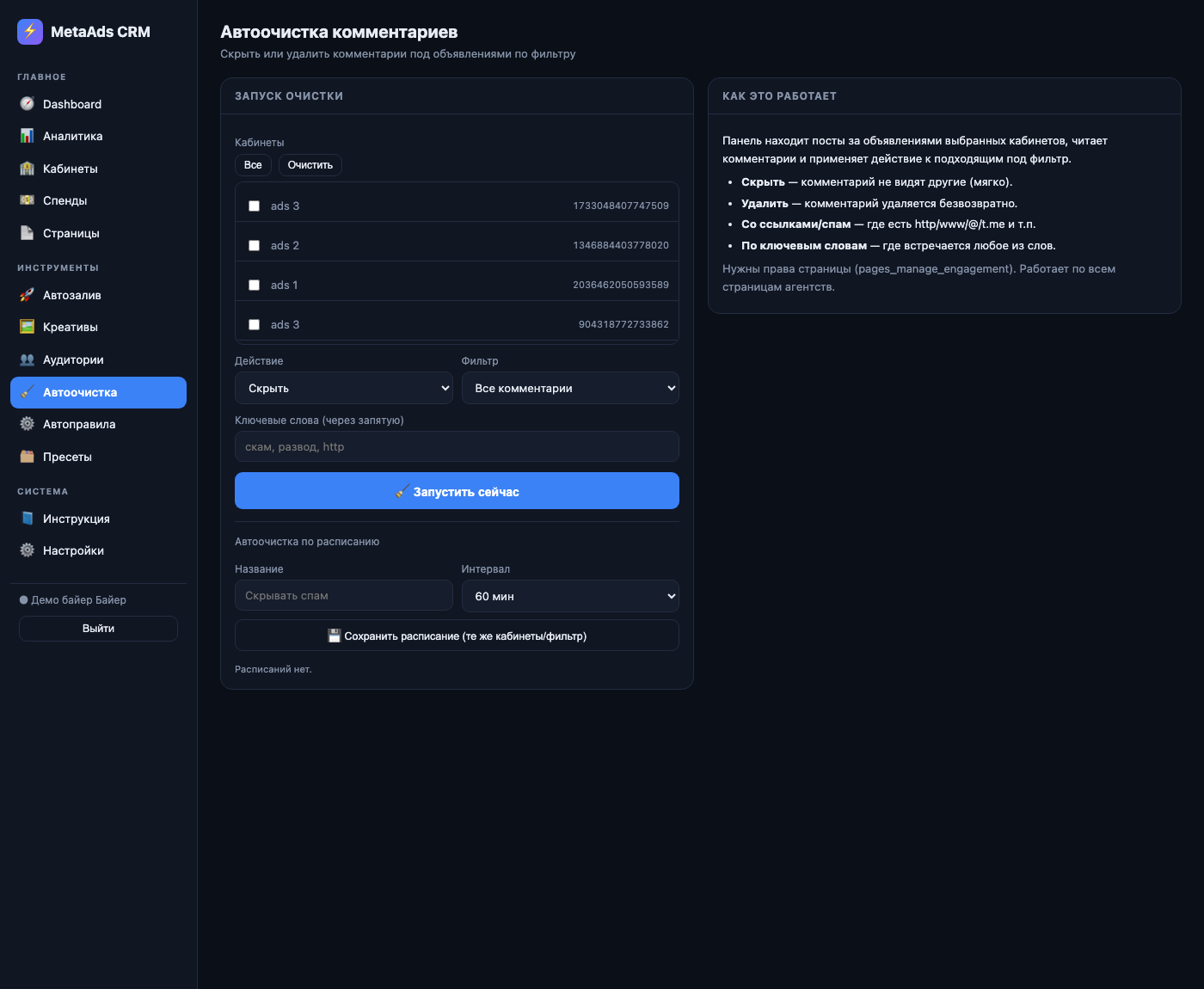Click Сохранить расписание button

[x=457, y=636]
